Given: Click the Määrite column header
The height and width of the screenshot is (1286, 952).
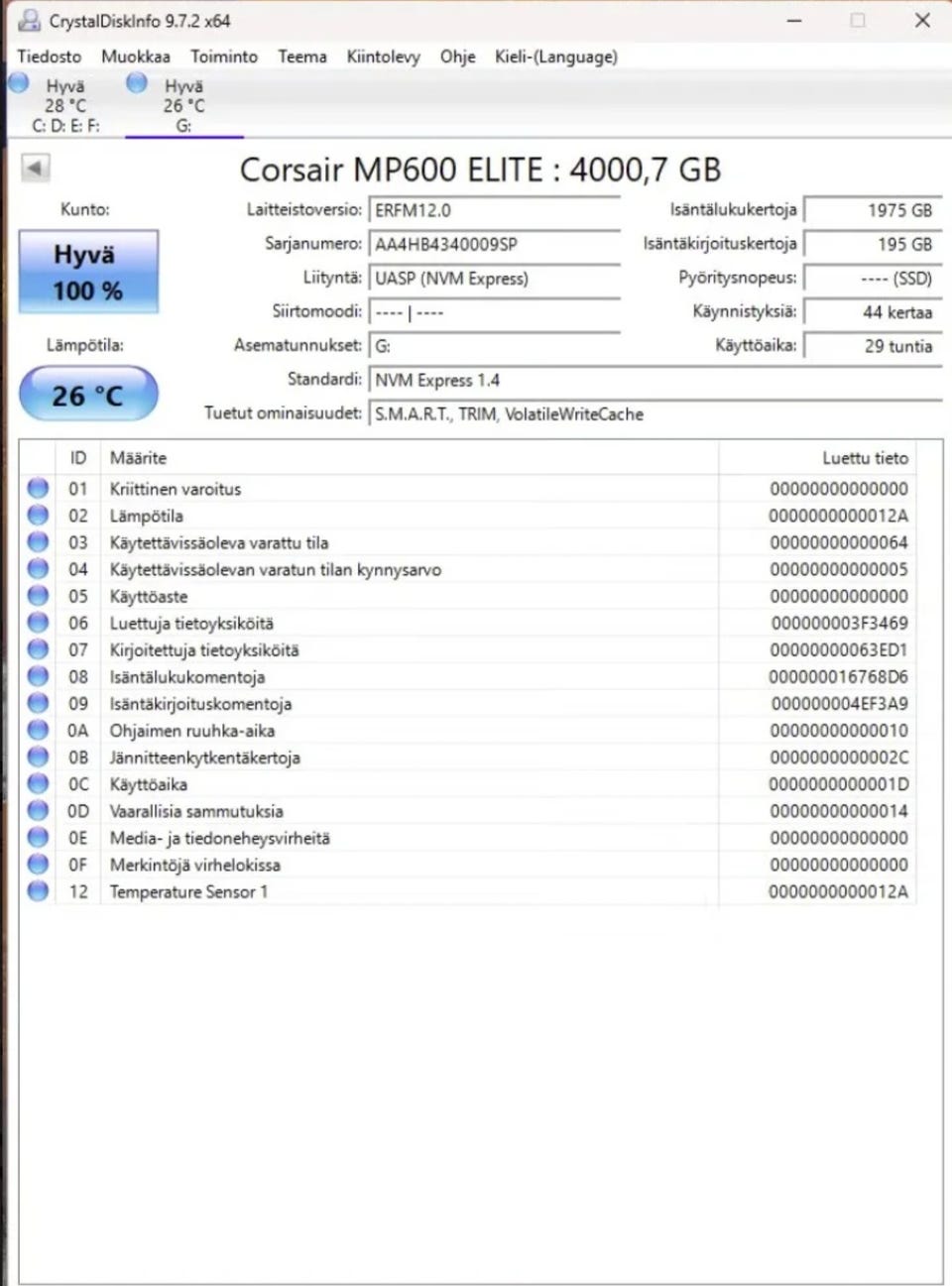Looking at the screenshot, I should (409, 458).
